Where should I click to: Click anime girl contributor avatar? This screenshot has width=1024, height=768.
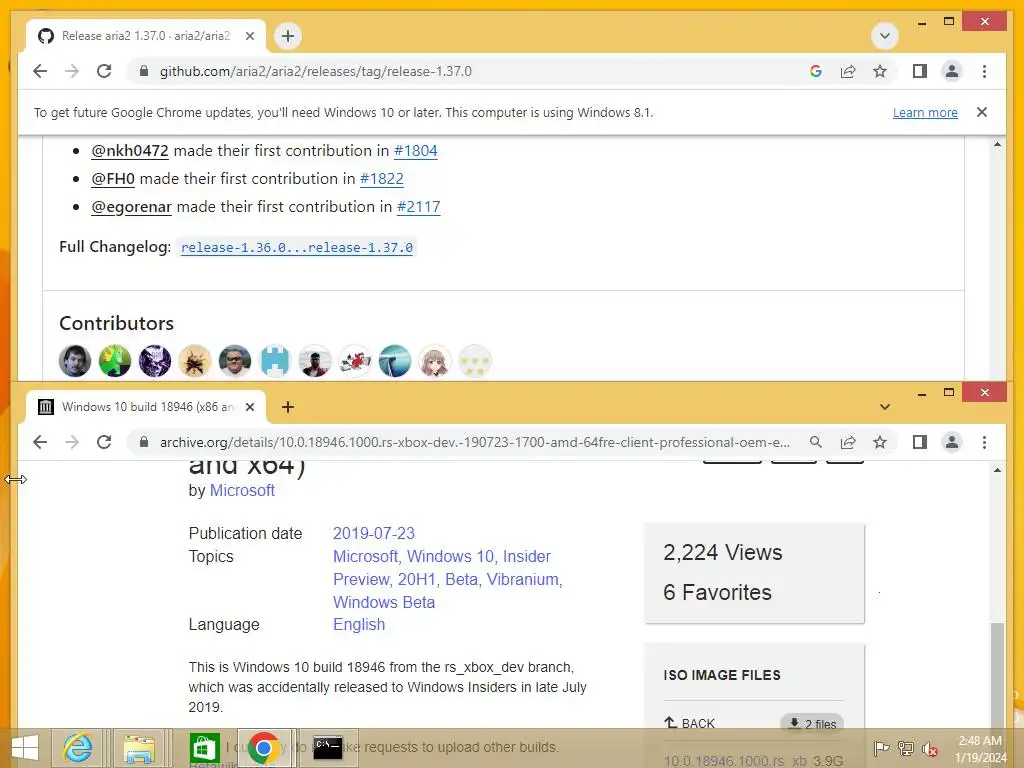[x=434, y=361]
